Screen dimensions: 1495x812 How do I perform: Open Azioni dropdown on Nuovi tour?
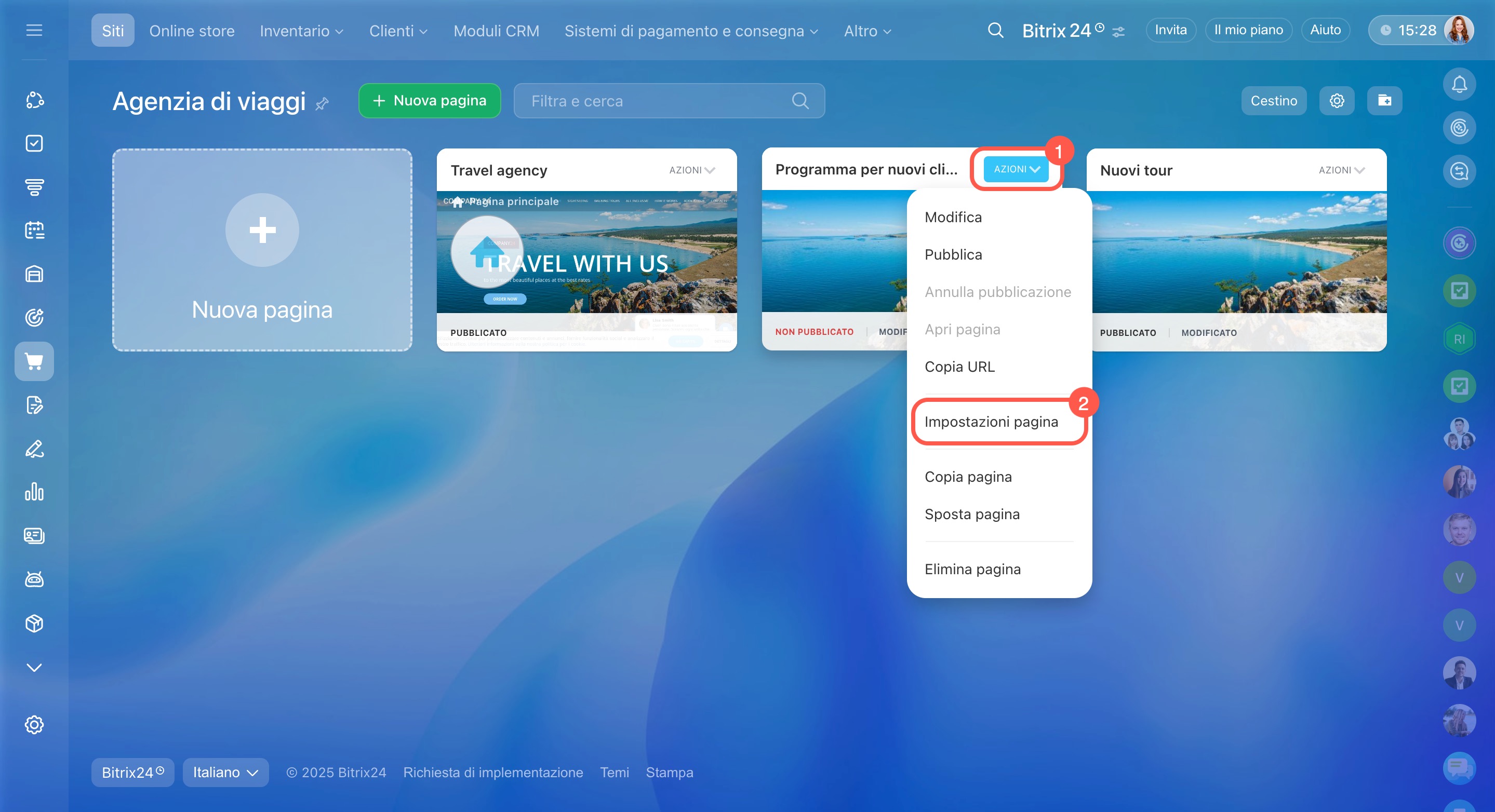point(1341,170)
